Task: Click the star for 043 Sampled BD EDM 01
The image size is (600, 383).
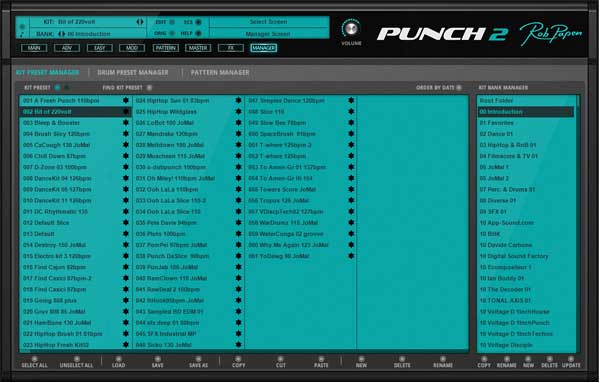Action: (x=238, y=311)
